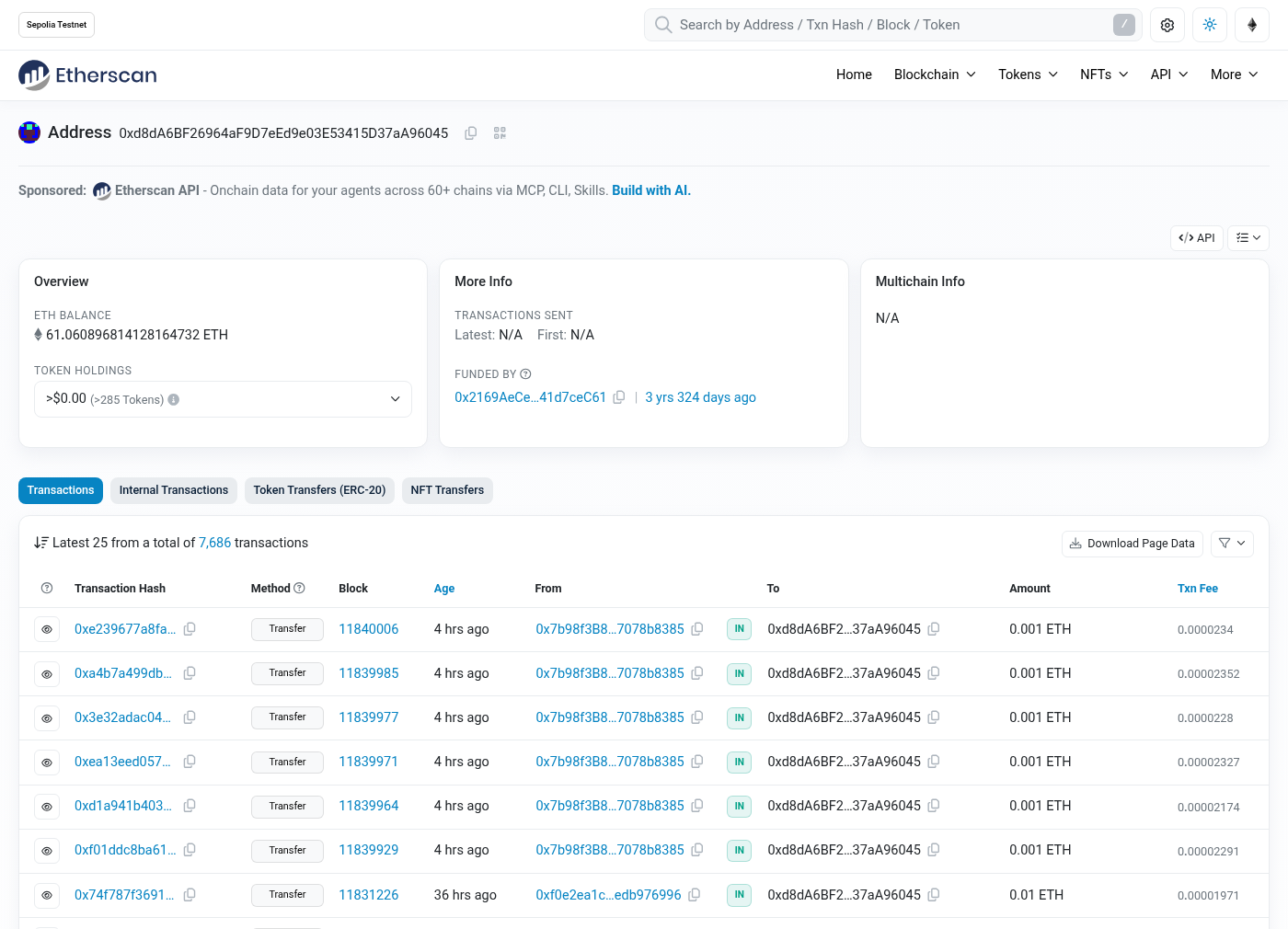Image resolution: width=1288 pixels, height=929 pixels.
Task: Click the Etherscan logo
Action: point(87,75)
